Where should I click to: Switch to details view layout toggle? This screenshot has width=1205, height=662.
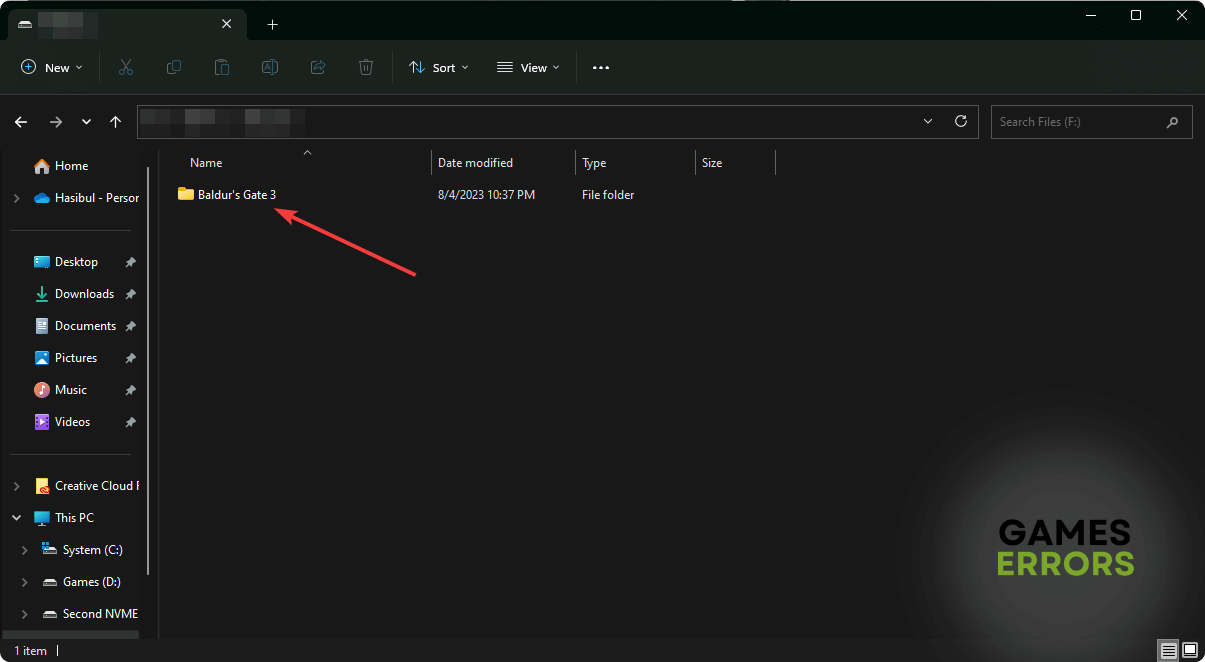pyautogui.click(x=1168, y=650)
